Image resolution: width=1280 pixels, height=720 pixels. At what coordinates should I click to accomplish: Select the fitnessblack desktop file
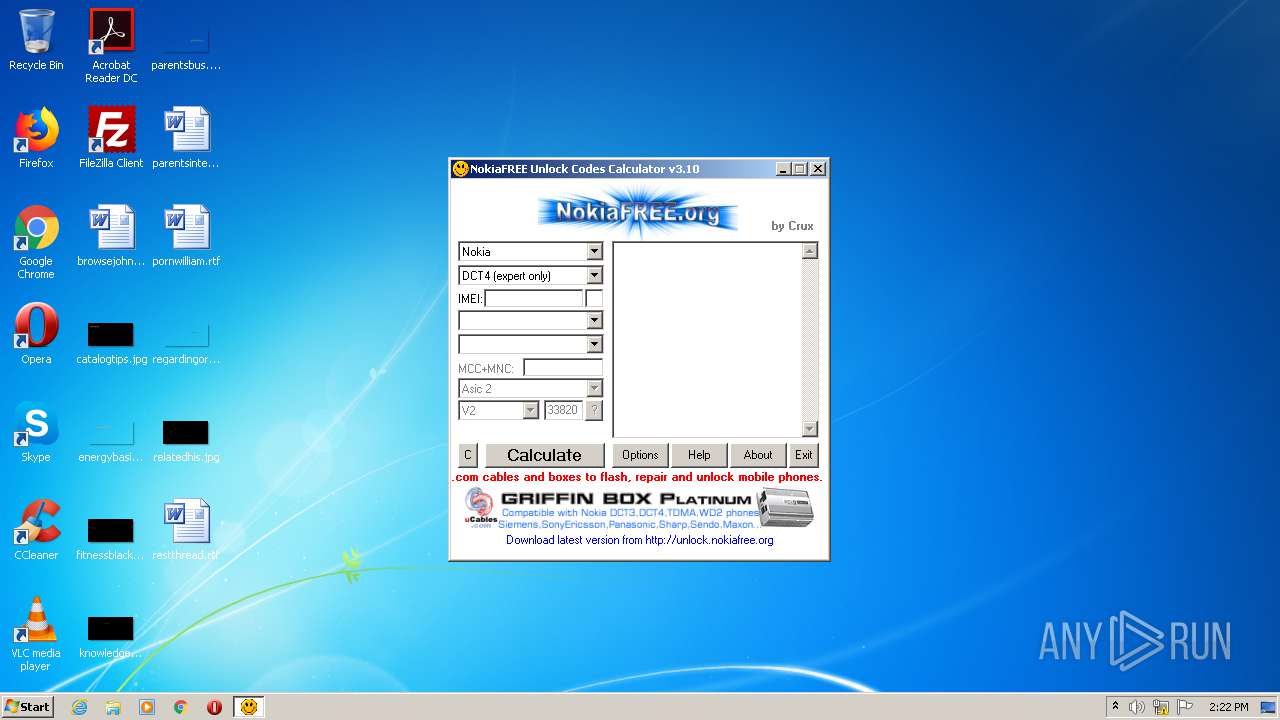111,538
